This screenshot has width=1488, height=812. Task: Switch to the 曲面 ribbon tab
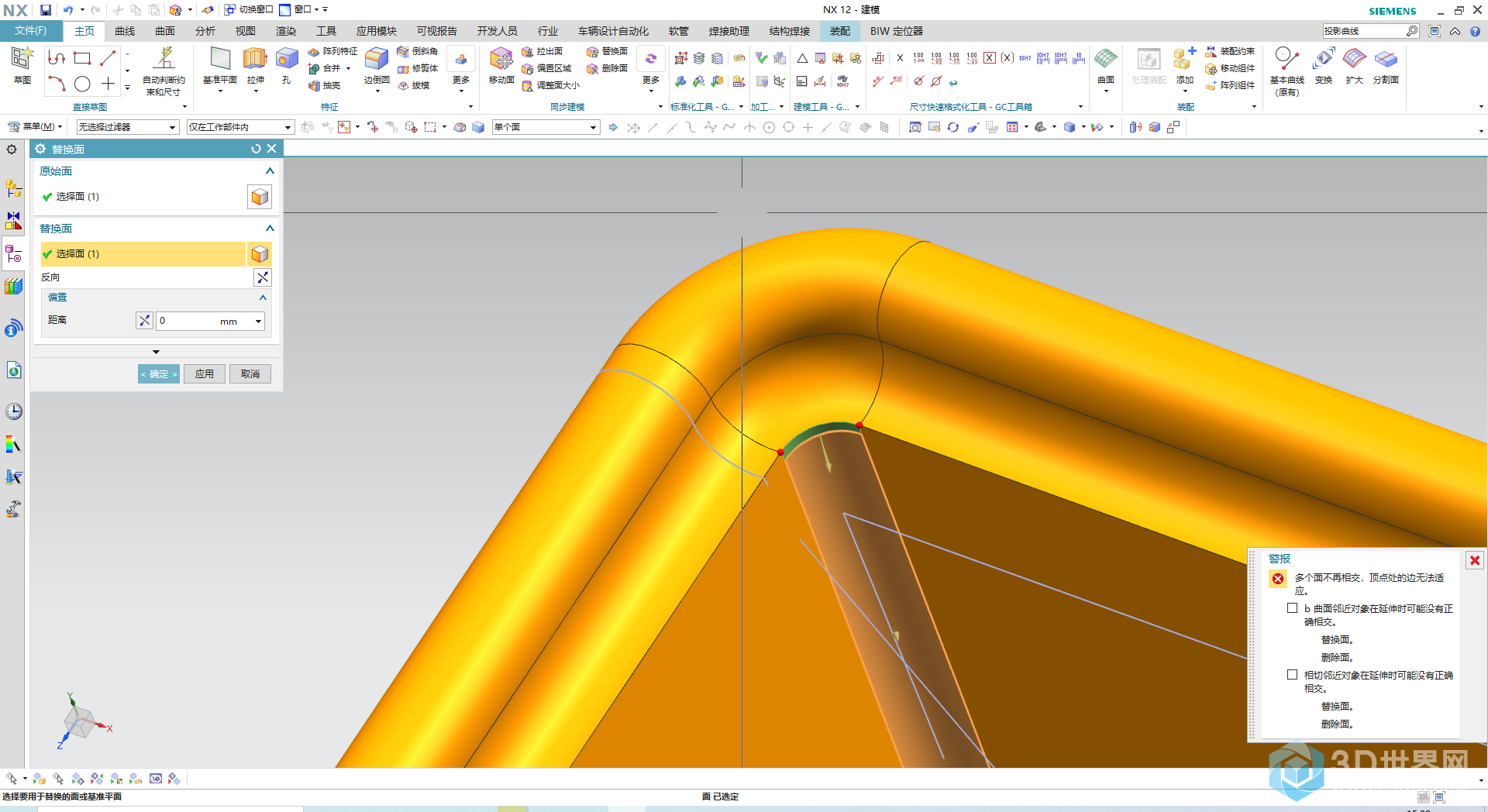point(165,31)
